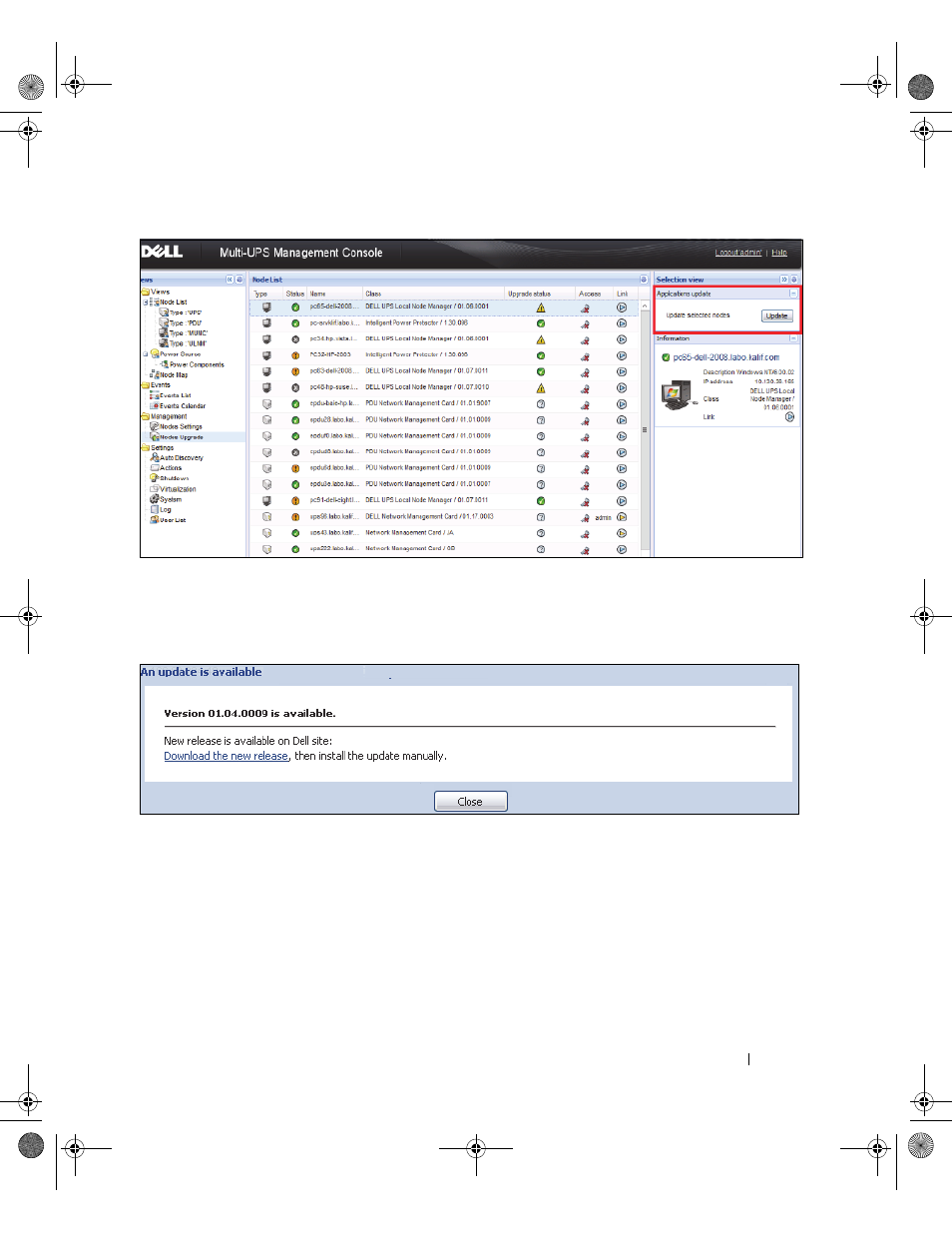Collapse the Selection view panel
The height and width of the screenshot is (1233, 952).
[x=784, y=280]
